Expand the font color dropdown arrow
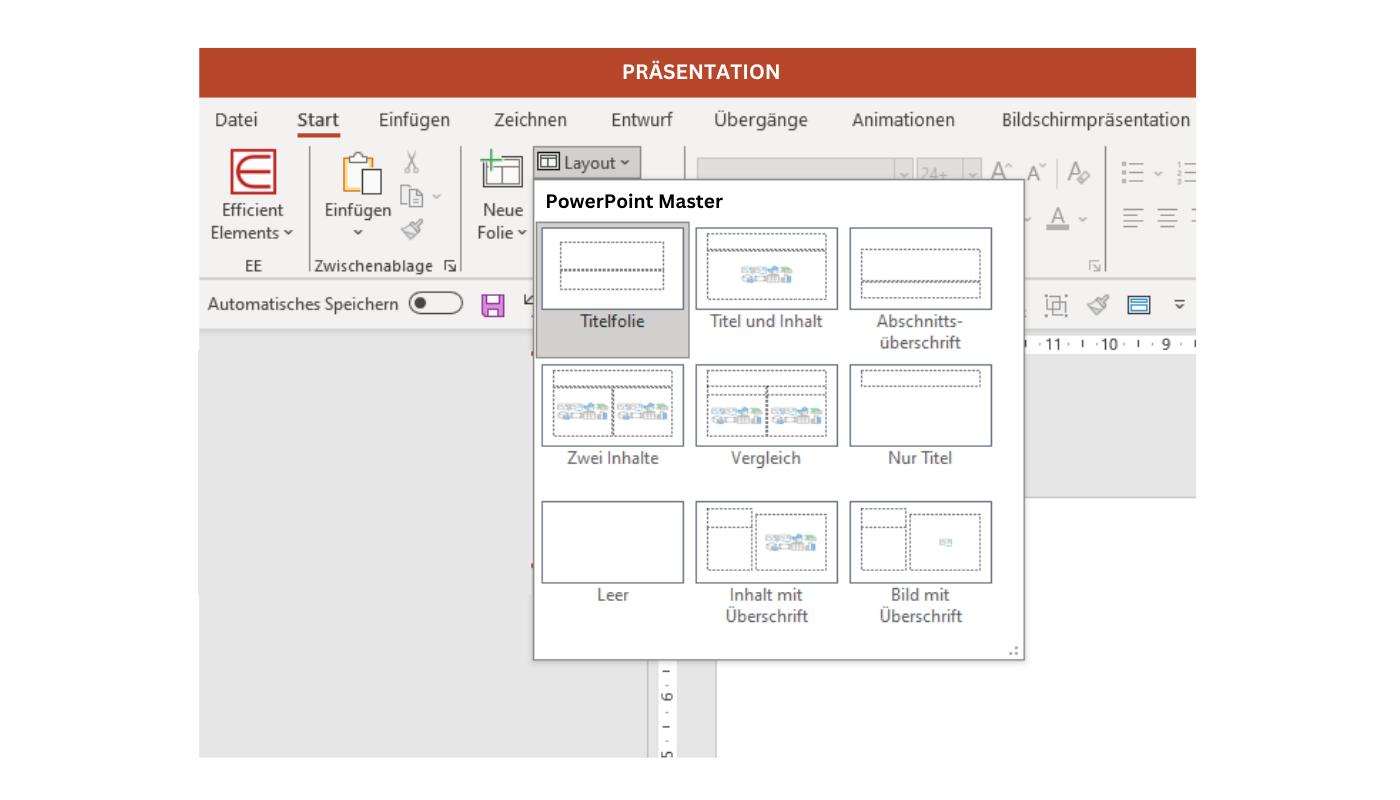 coord(1085,218)
